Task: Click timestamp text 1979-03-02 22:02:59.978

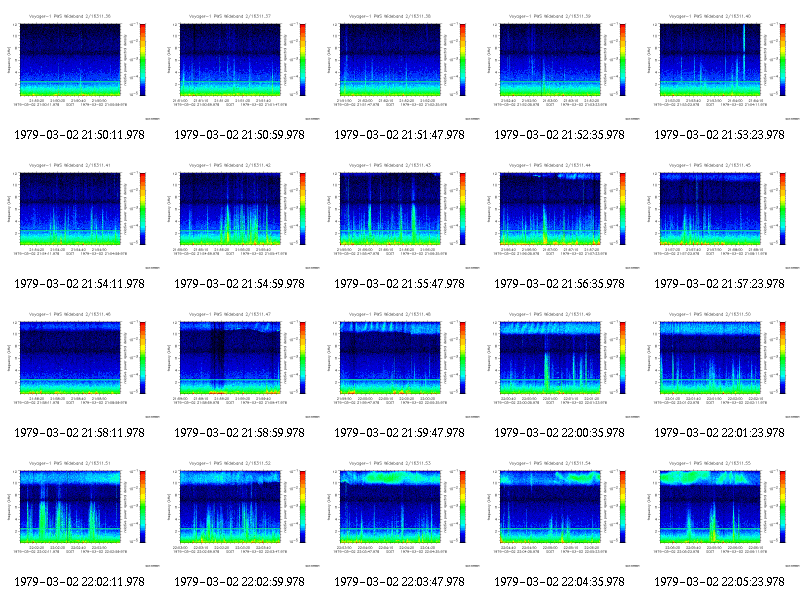Action: (x=240, y=582)
